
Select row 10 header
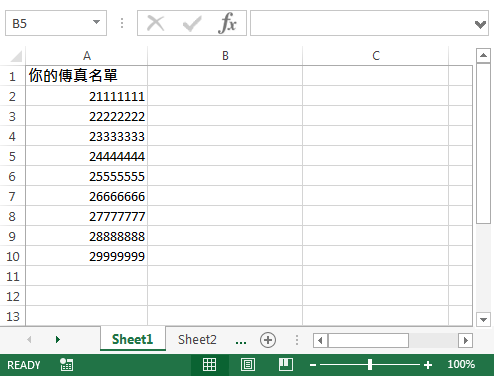pos(12,256)
